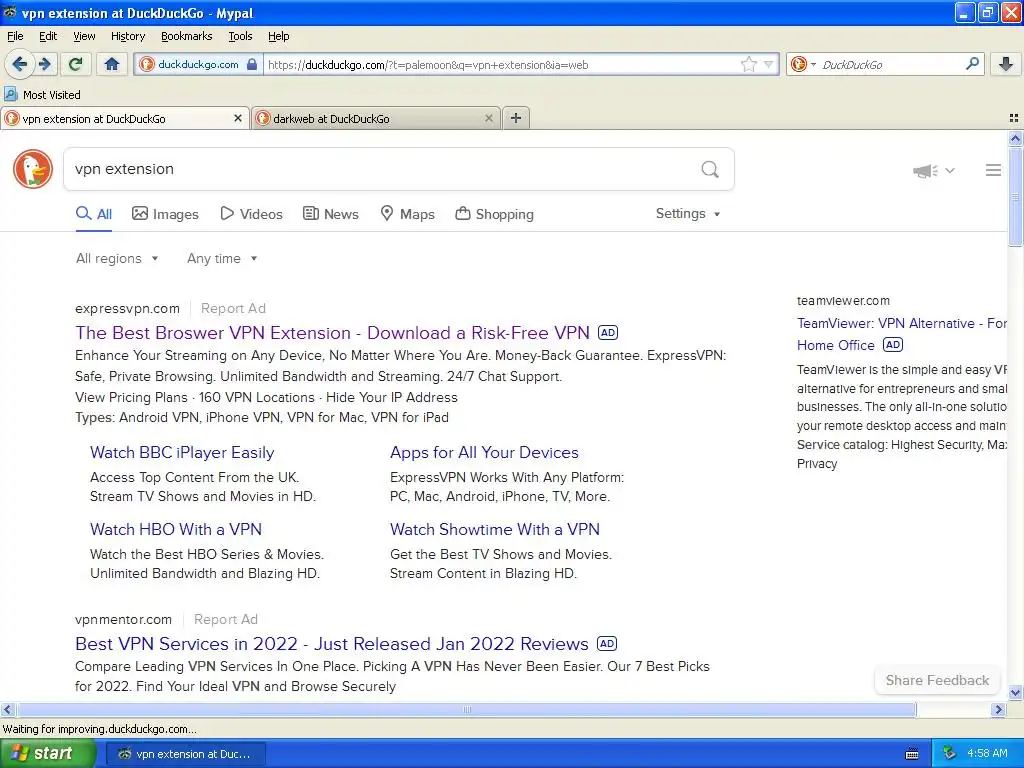Viewport: 1024px width, 768px height.
Task: Click the expressvpn.com domain text
Action: (x=127, y=308)
